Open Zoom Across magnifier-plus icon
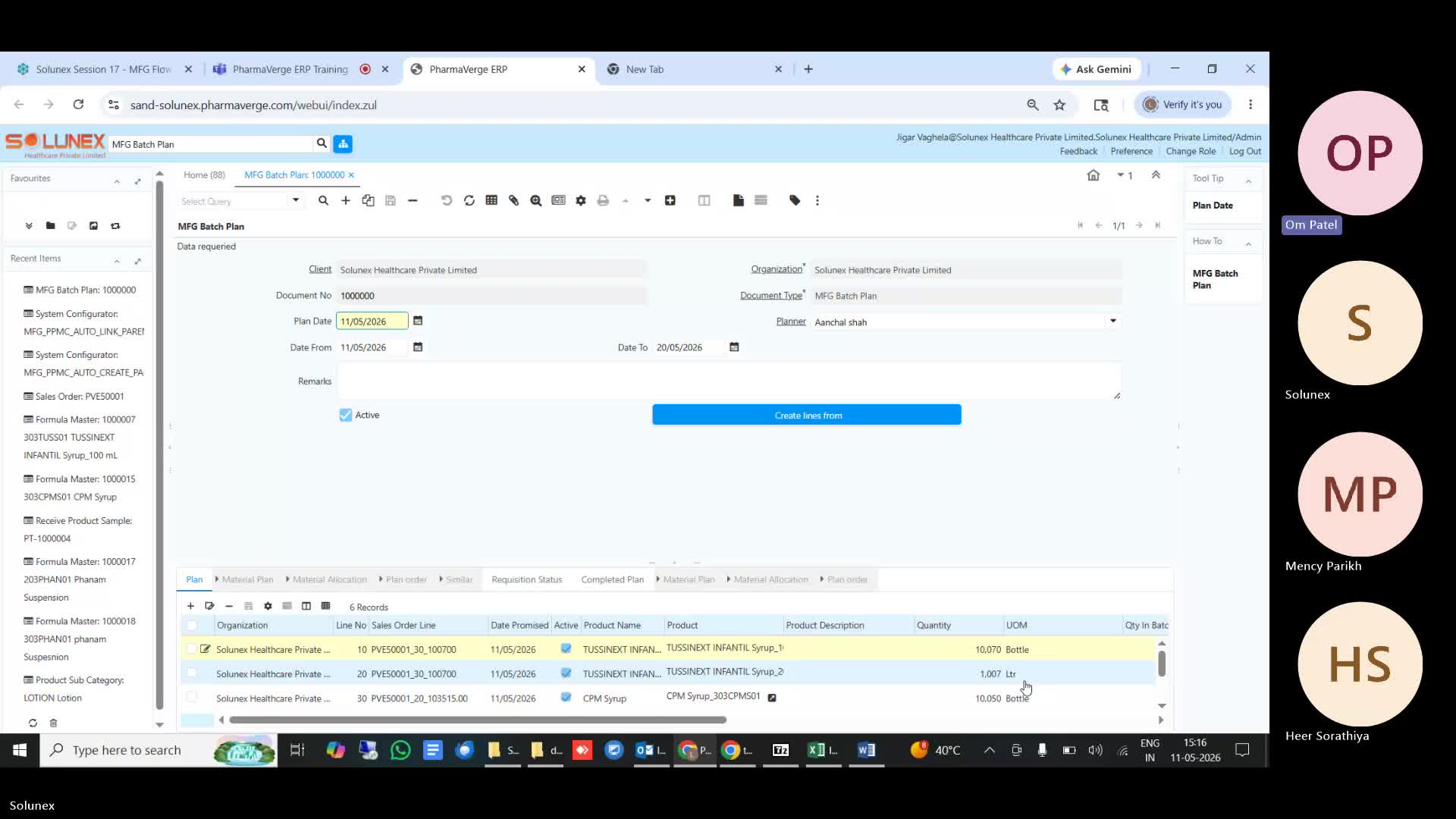This screenshot has width=1456, height=819. (x=536, y=201)
